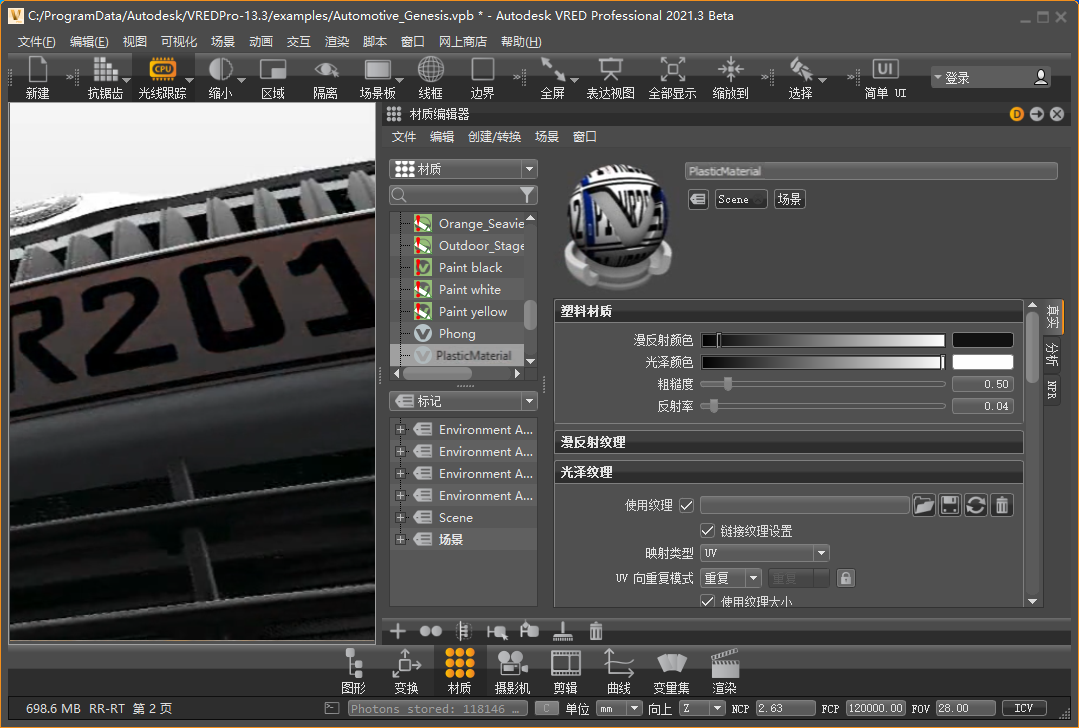The image size is (1079, 728).
Task: Click the open texture folder icon
Action: coord(924,505)
